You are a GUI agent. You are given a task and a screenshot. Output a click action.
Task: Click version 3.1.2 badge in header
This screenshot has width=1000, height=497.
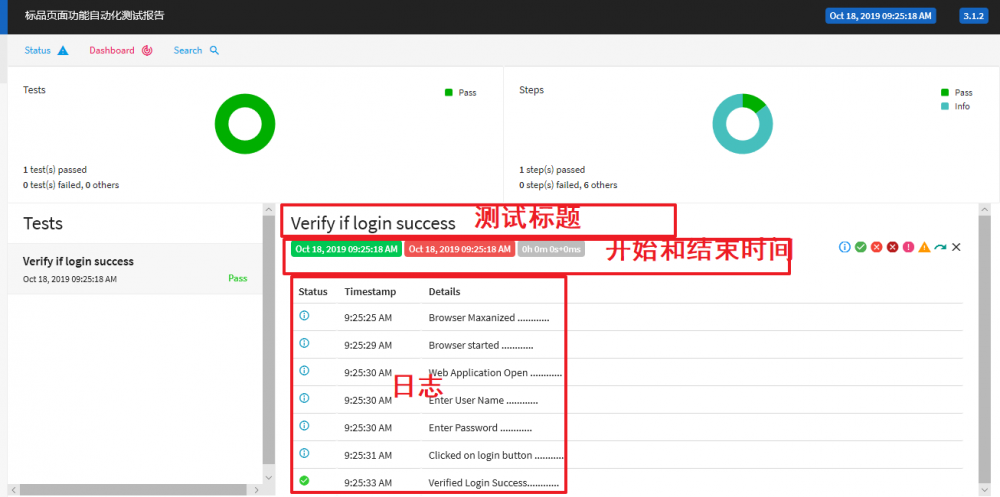point(973,16)
